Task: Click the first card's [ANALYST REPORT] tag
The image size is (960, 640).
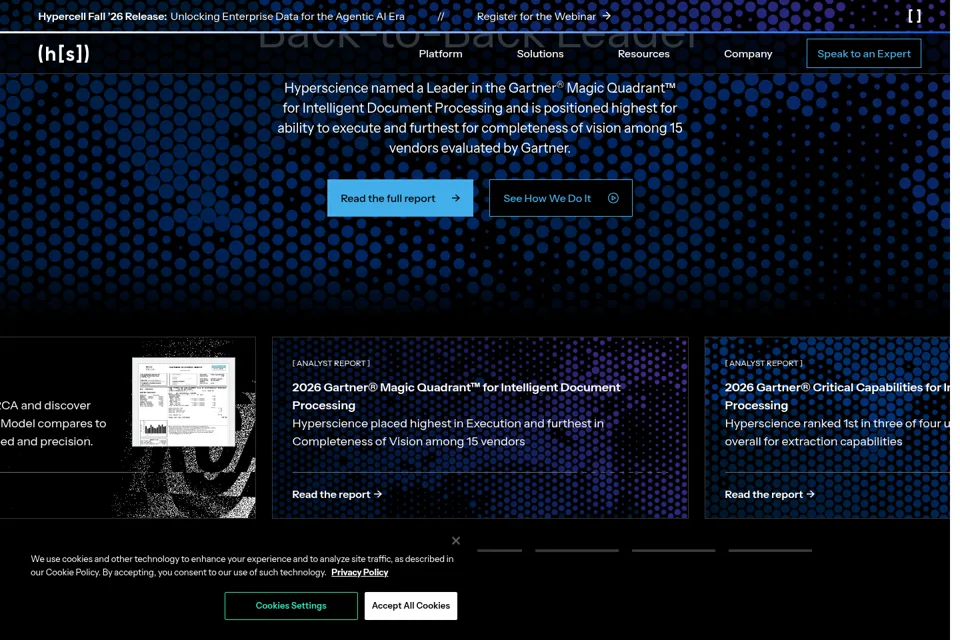Action: 331,363
